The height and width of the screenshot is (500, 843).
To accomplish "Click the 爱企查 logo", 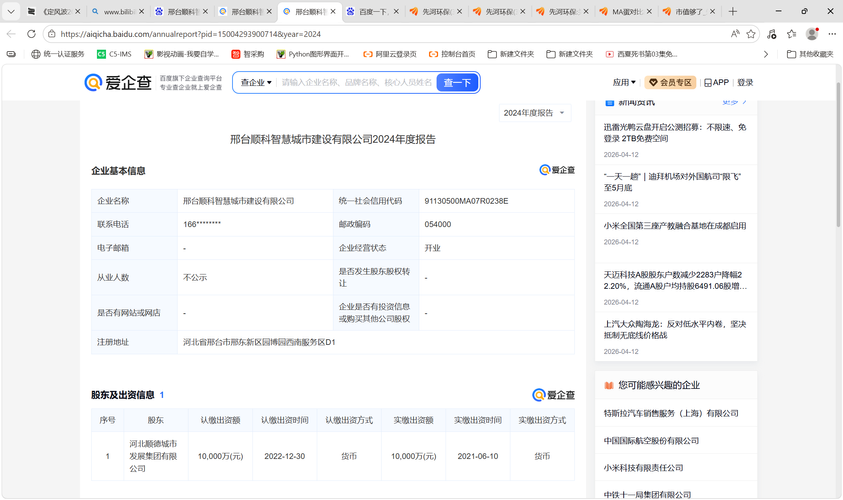I will click(118, 82).
